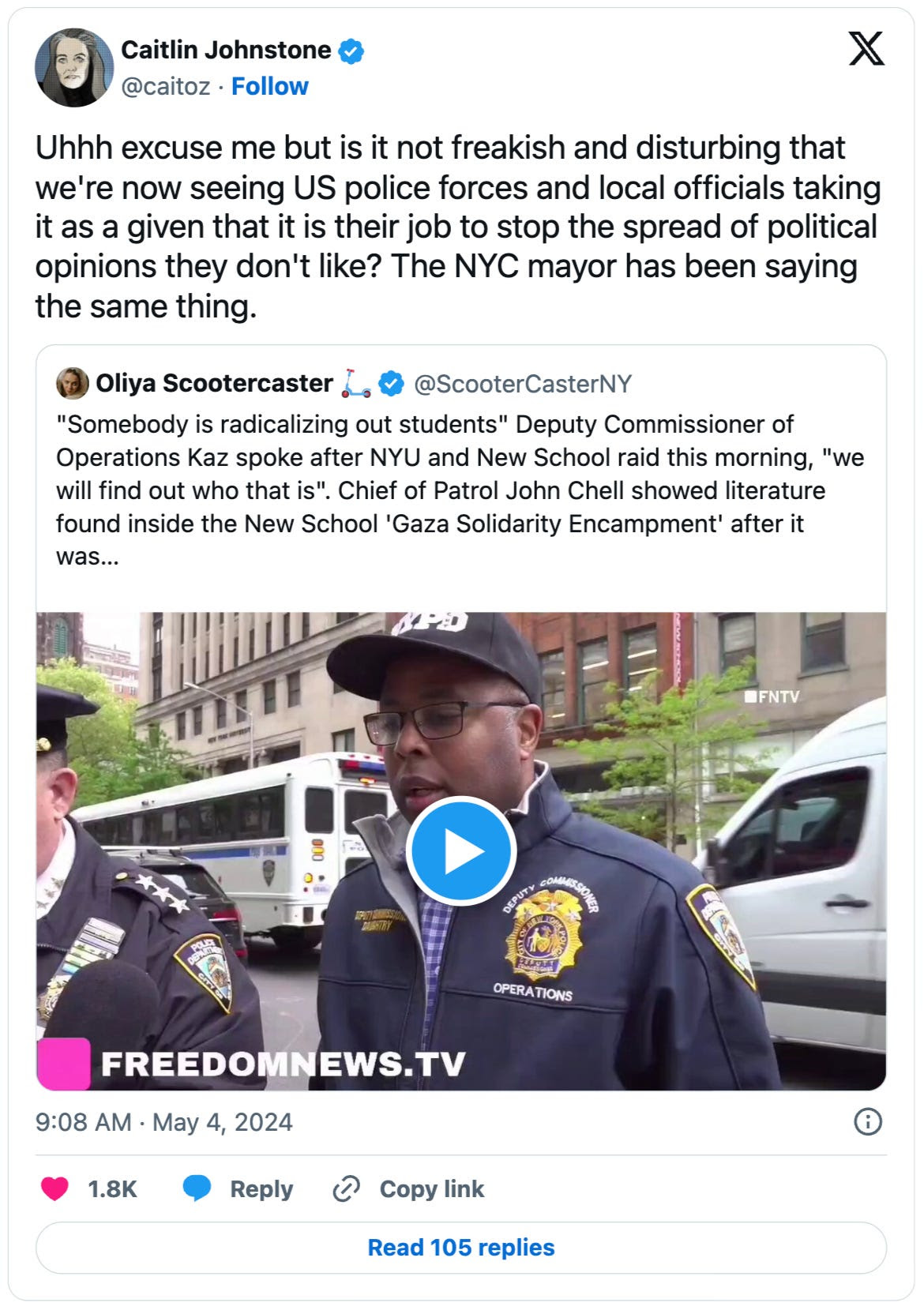Open the X logo link
The image size is (924, 1314).
pos(866,49)
